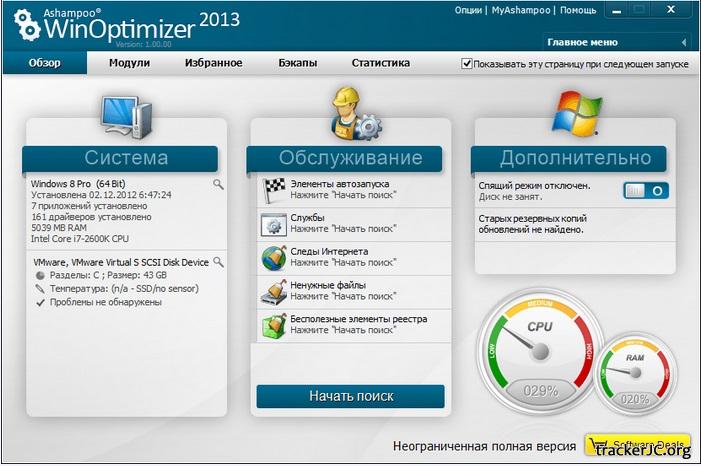The height and width of the screenshot is (466, 701).
Task: Click the Система panel header
Action: (x=120, y=158)
